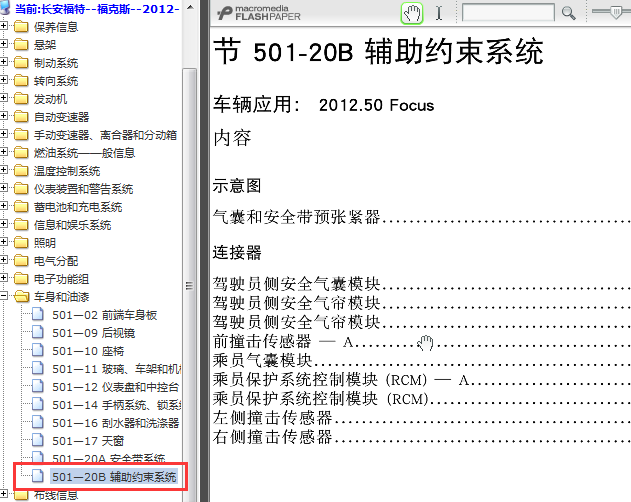The height and width of the screenshot is (502, 631).
Task: Open the 右侧撞击传感器 contents entry
Action: pos(272,437)
